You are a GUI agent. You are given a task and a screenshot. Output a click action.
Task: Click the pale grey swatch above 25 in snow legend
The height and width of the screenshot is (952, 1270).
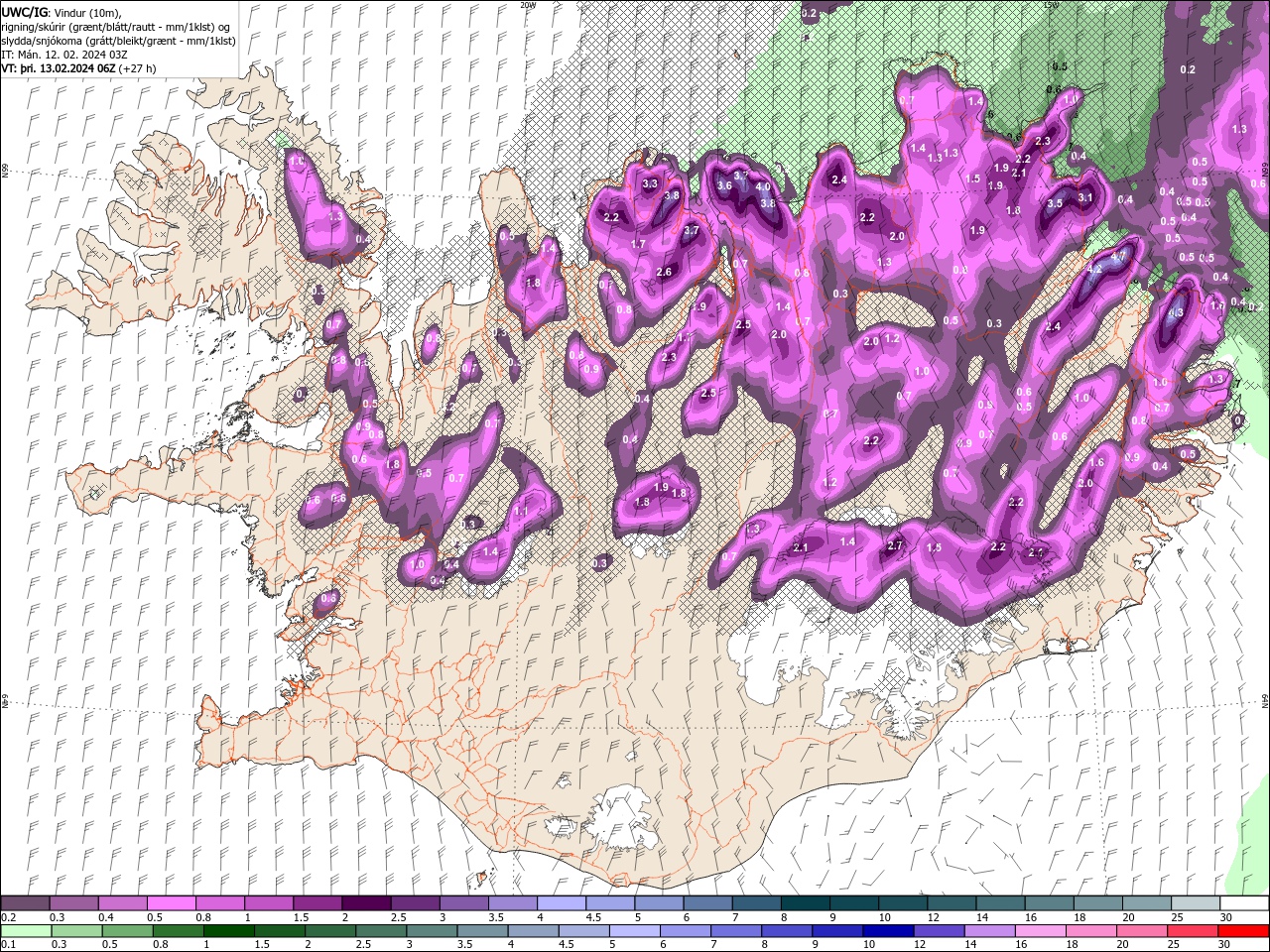point(1197,903)
